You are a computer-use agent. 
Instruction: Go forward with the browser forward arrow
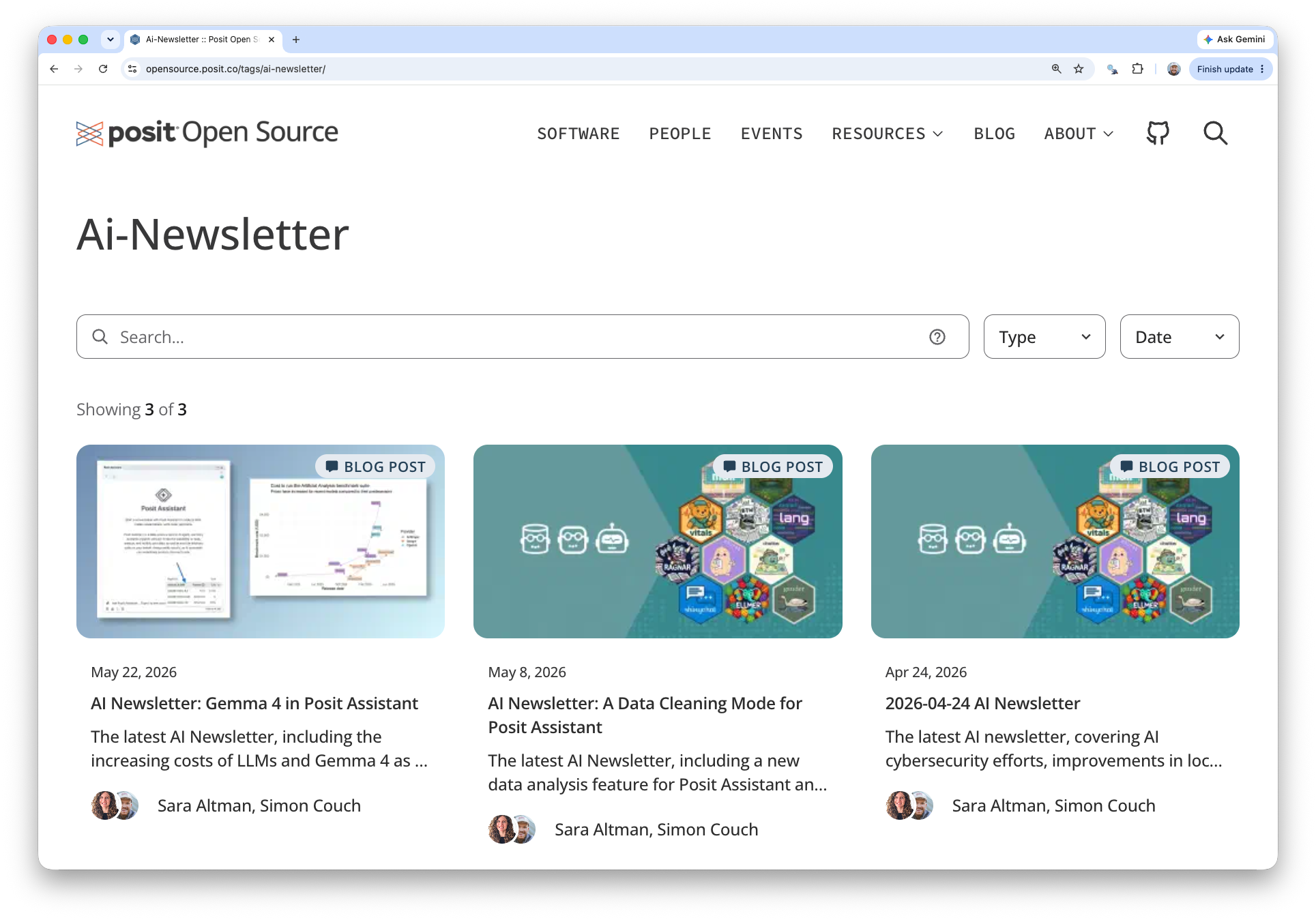tap(78, 69)
